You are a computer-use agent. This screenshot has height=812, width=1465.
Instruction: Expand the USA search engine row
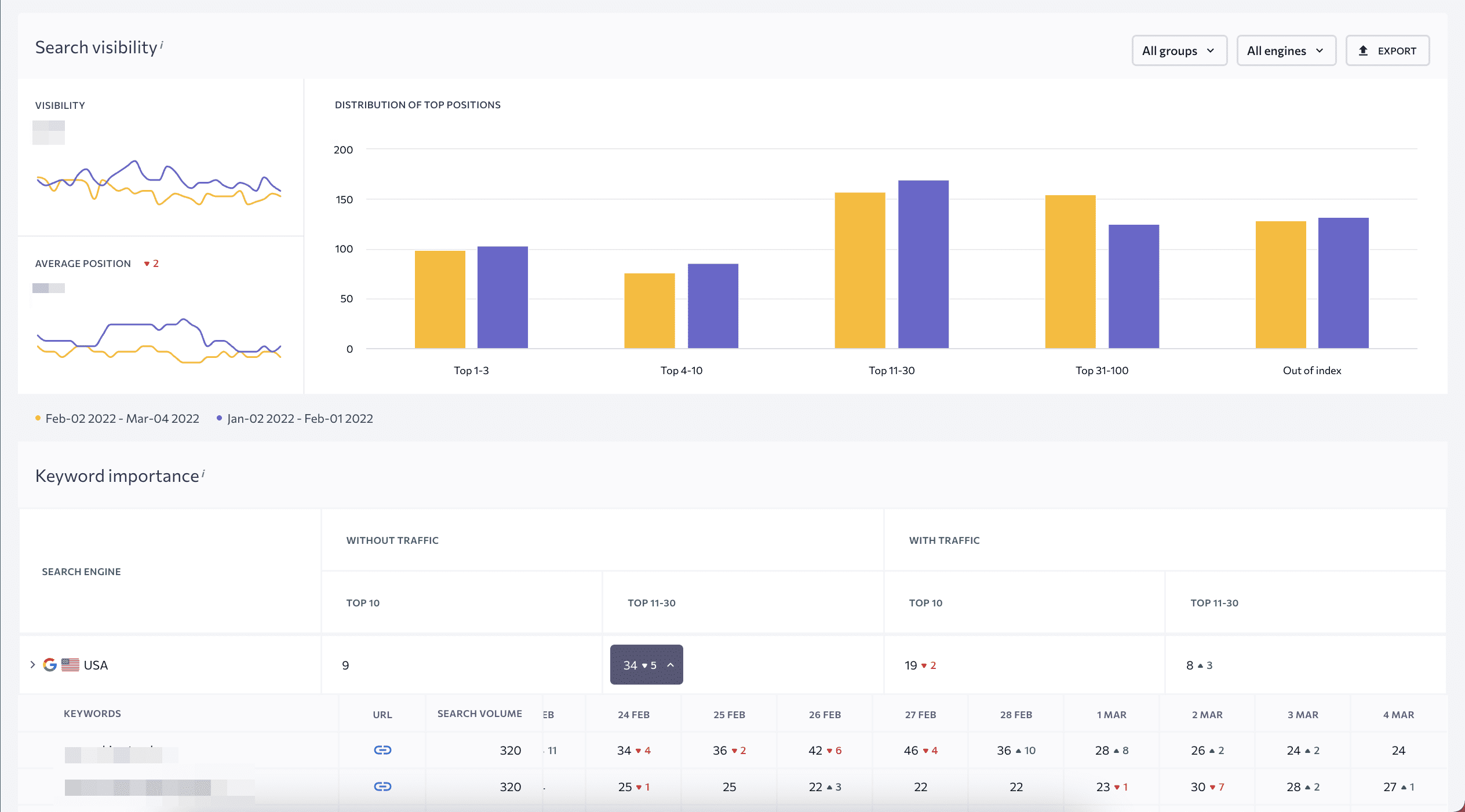(x=33, y=665)
